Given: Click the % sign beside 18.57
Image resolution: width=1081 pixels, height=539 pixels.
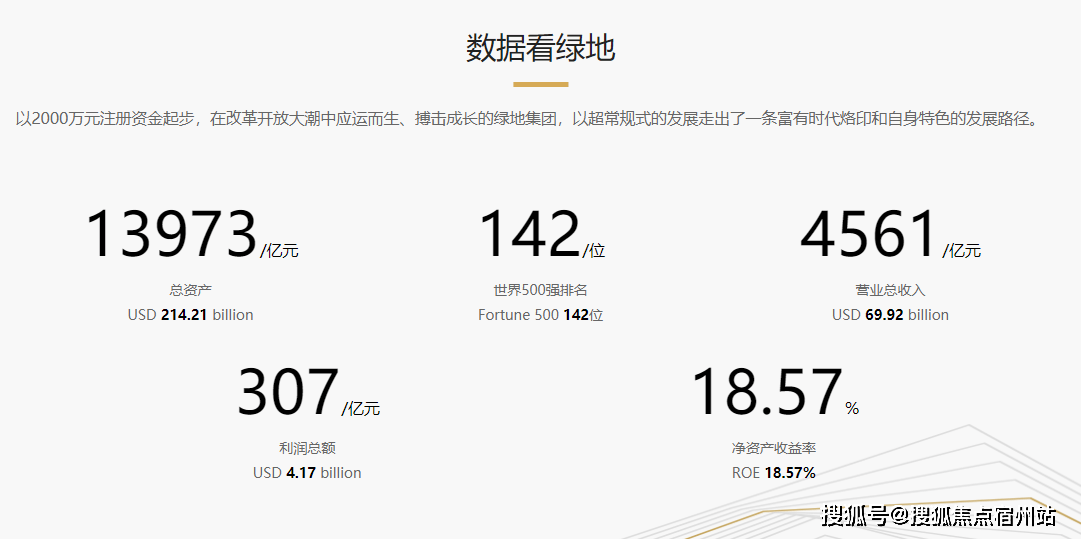Looking at the screenshot, I should coord(852,409).
